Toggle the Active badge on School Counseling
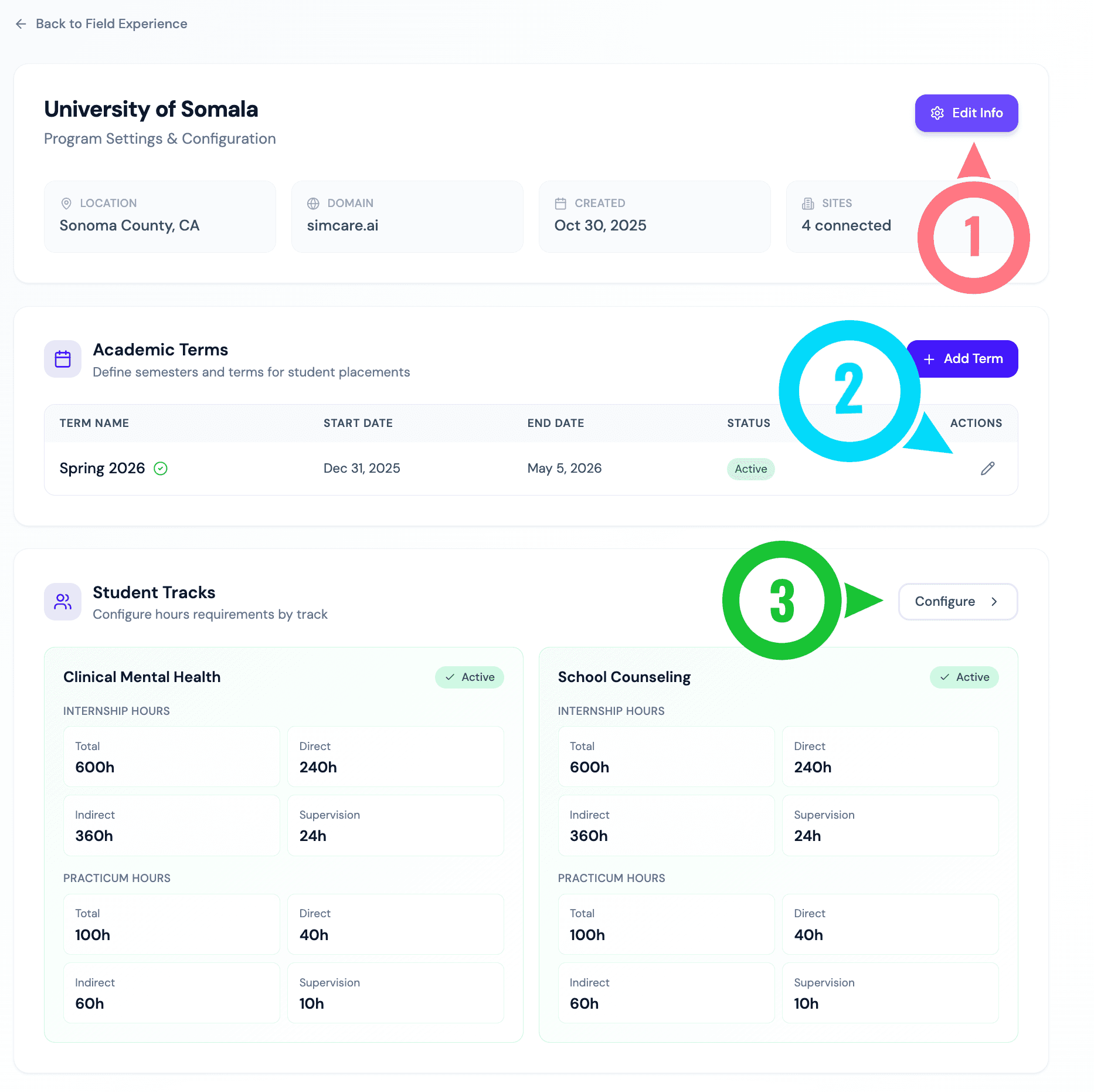Viewport: 1094px width, 1092px height. coord(963,677)
